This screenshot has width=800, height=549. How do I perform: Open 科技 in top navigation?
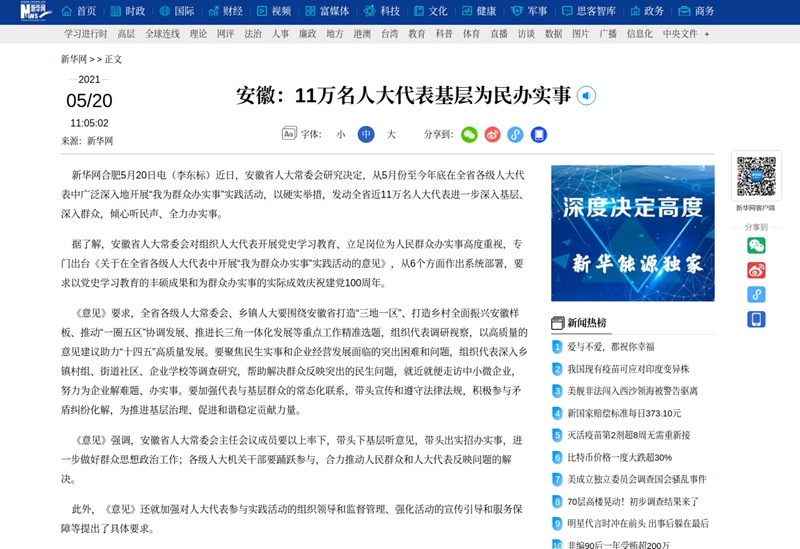click(382, 11)
